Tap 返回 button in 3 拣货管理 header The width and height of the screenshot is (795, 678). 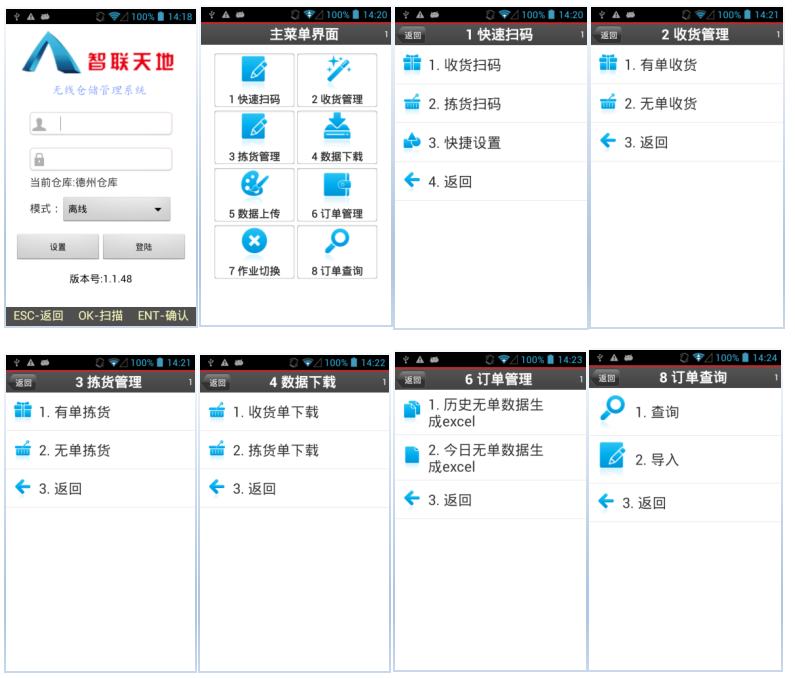23,382
